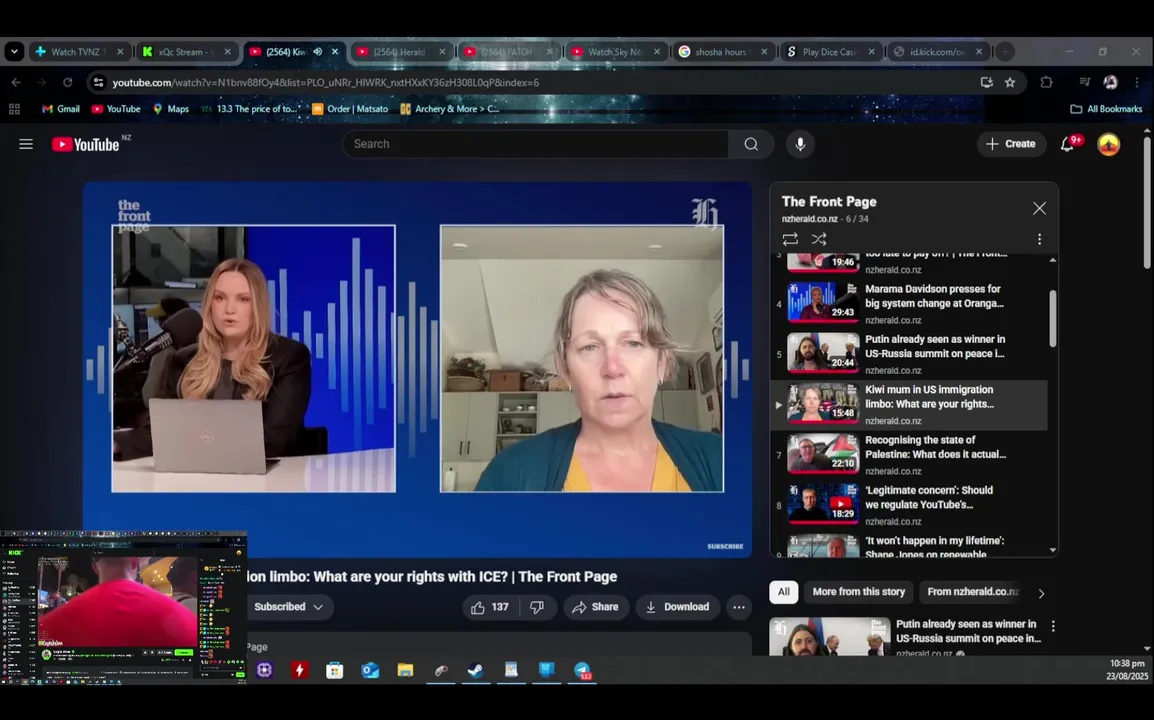Reload the current page

(x=68, y=82)
